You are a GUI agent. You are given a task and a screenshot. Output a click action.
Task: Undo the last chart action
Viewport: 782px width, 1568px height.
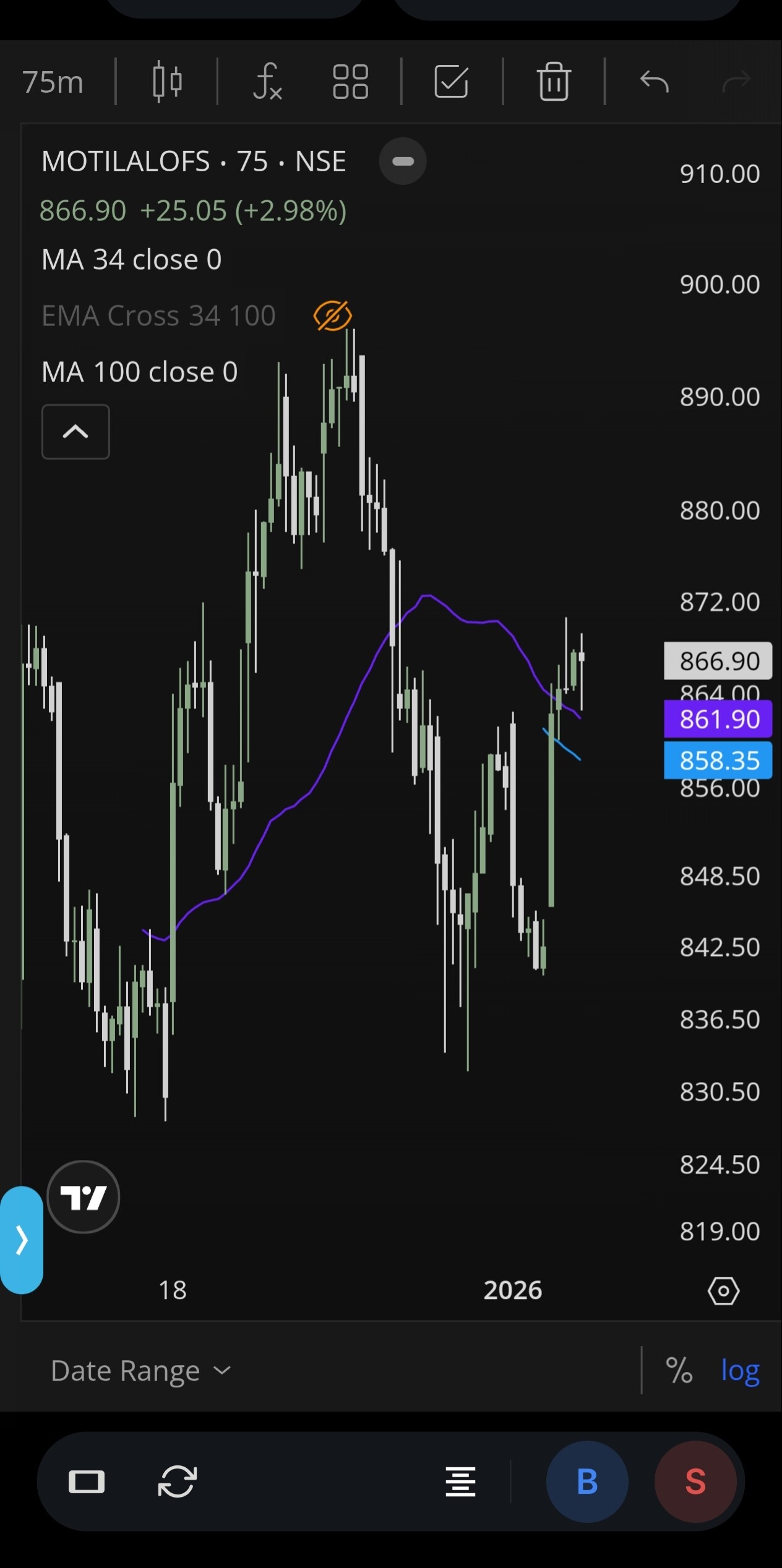coord(655,82)
